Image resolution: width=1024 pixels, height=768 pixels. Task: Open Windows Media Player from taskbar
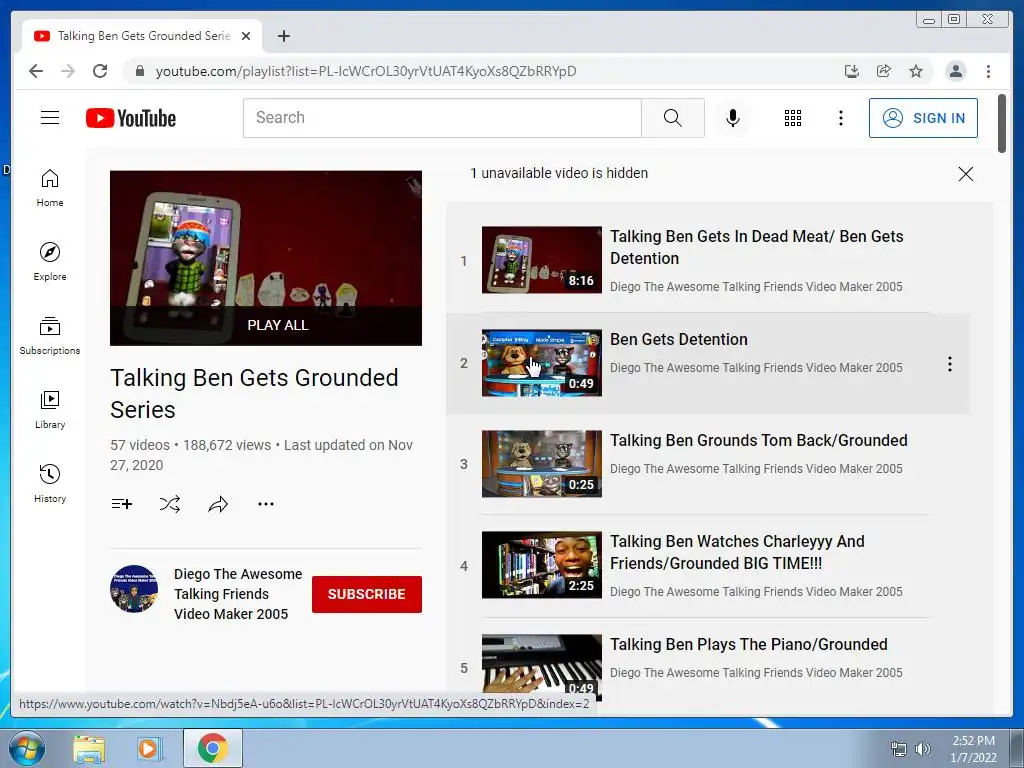pos(149,749)
